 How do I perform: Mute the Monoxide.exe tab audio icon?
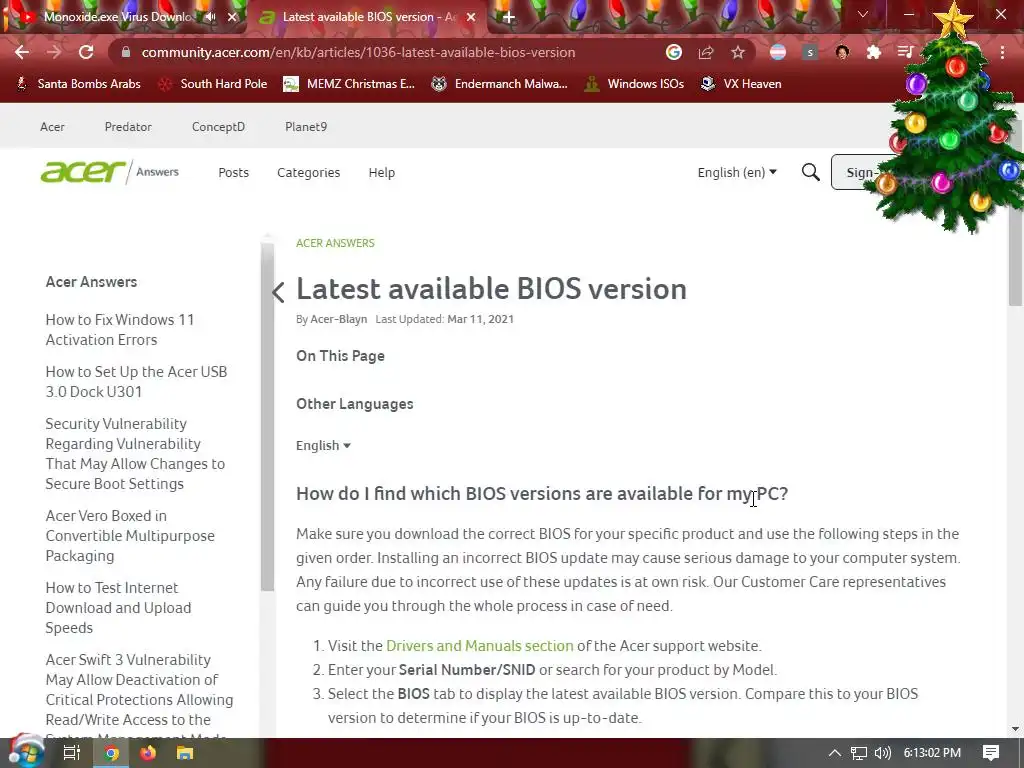pos(210,17)
